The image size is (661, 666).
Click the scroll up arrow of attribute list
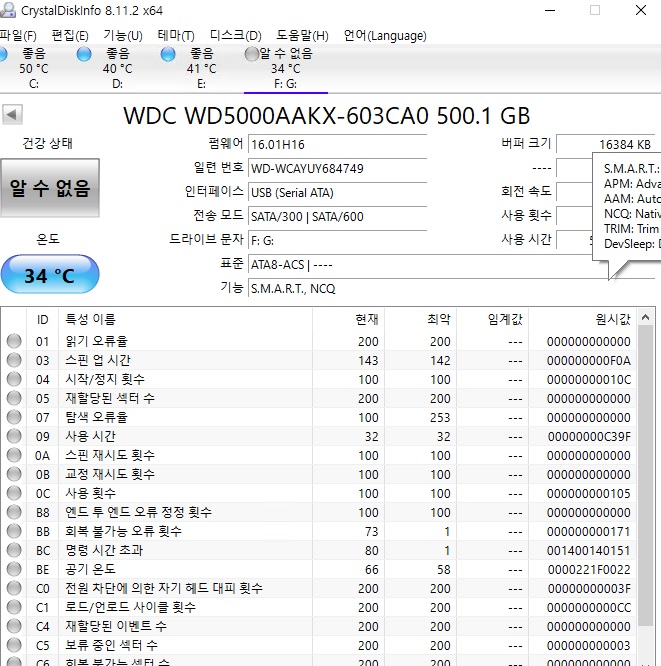(x=645, y=317)
